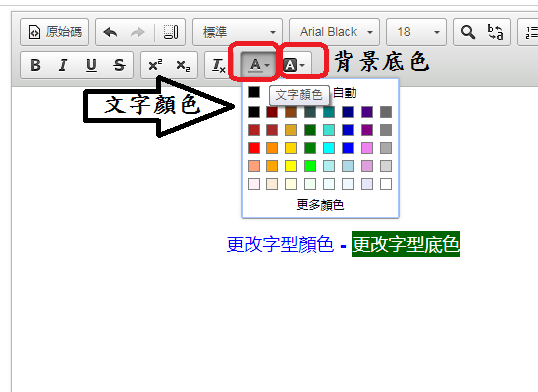
Task: Open the Arial Black font dropdown
Action: [x=335, y=32]
